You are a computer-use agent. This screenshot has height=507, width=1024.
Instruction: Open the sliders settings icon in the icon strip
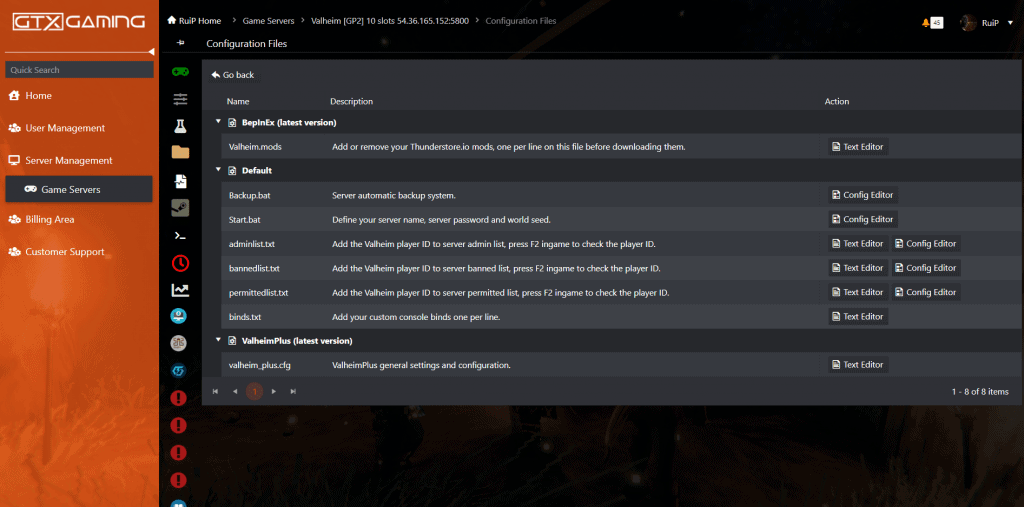click(180, 99)
